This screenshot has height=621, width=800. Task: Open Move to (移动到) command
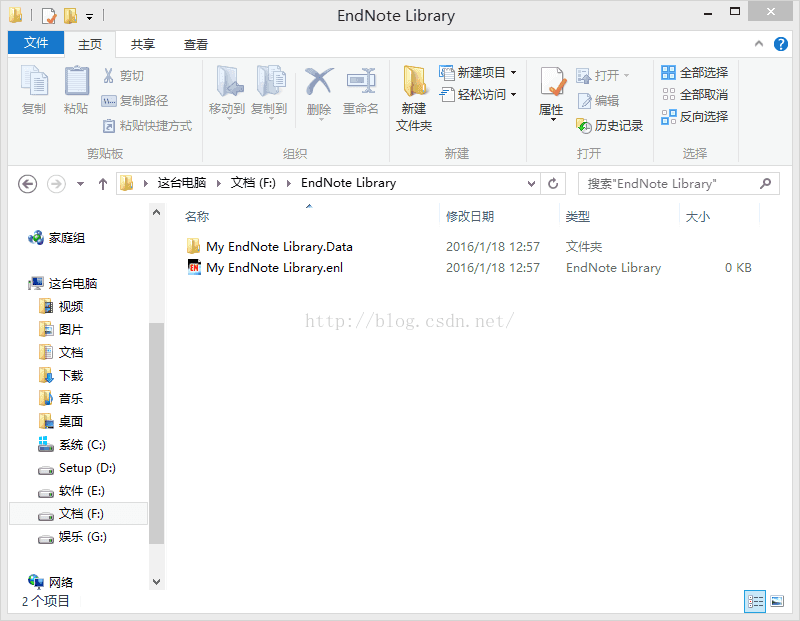click(x=227, y=91)
